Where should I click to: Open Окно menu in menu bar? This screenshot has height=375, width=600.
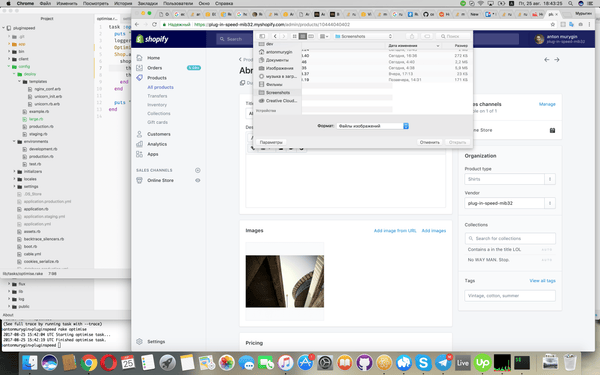point(204,3)
